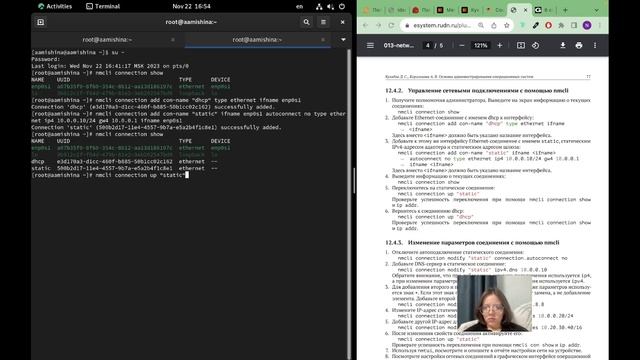
Task: Click the red Opera-style extension icon
Action: tap(549, 25)
